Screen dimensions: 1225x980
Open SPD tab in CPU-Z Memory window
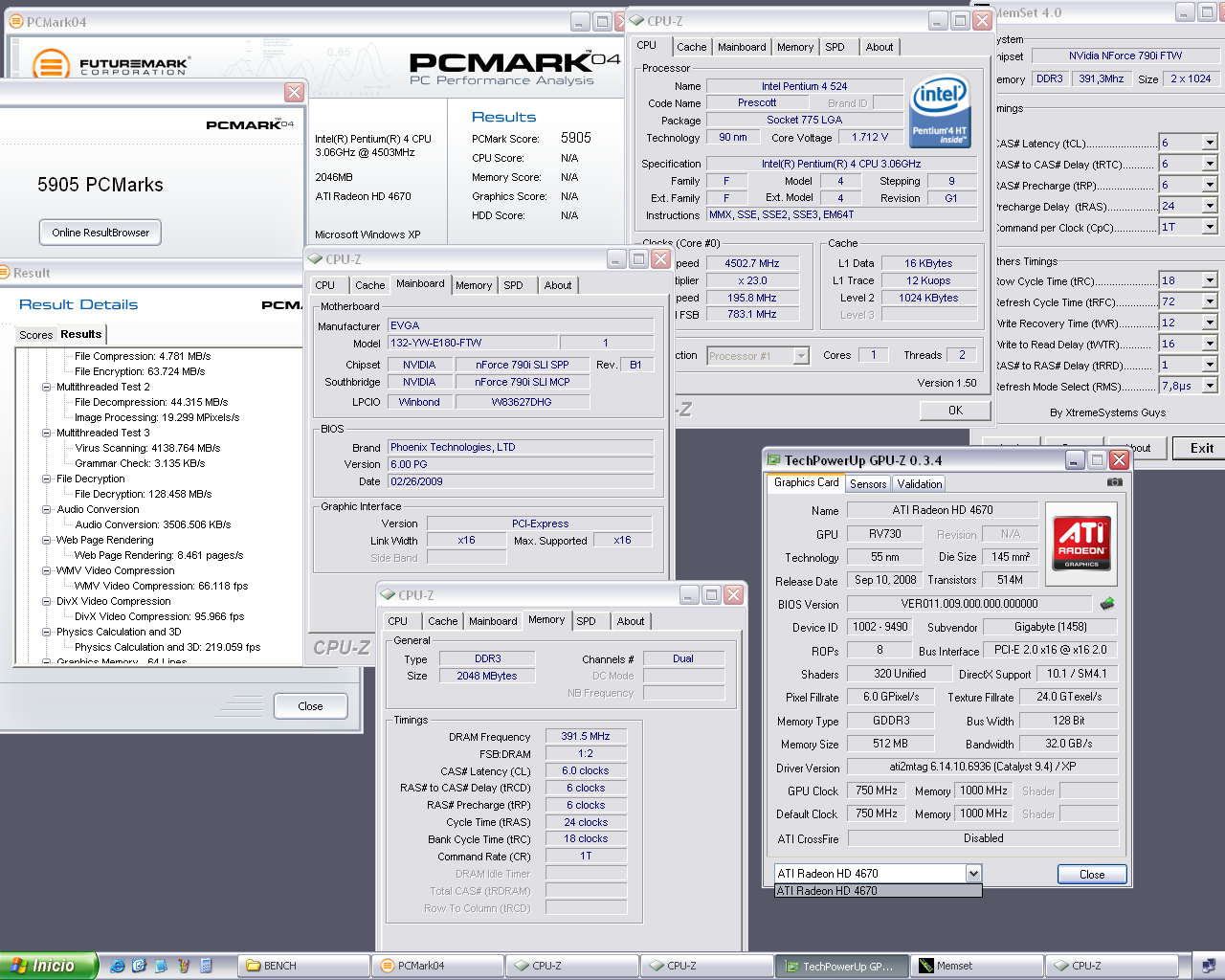(x=587, y=621)
